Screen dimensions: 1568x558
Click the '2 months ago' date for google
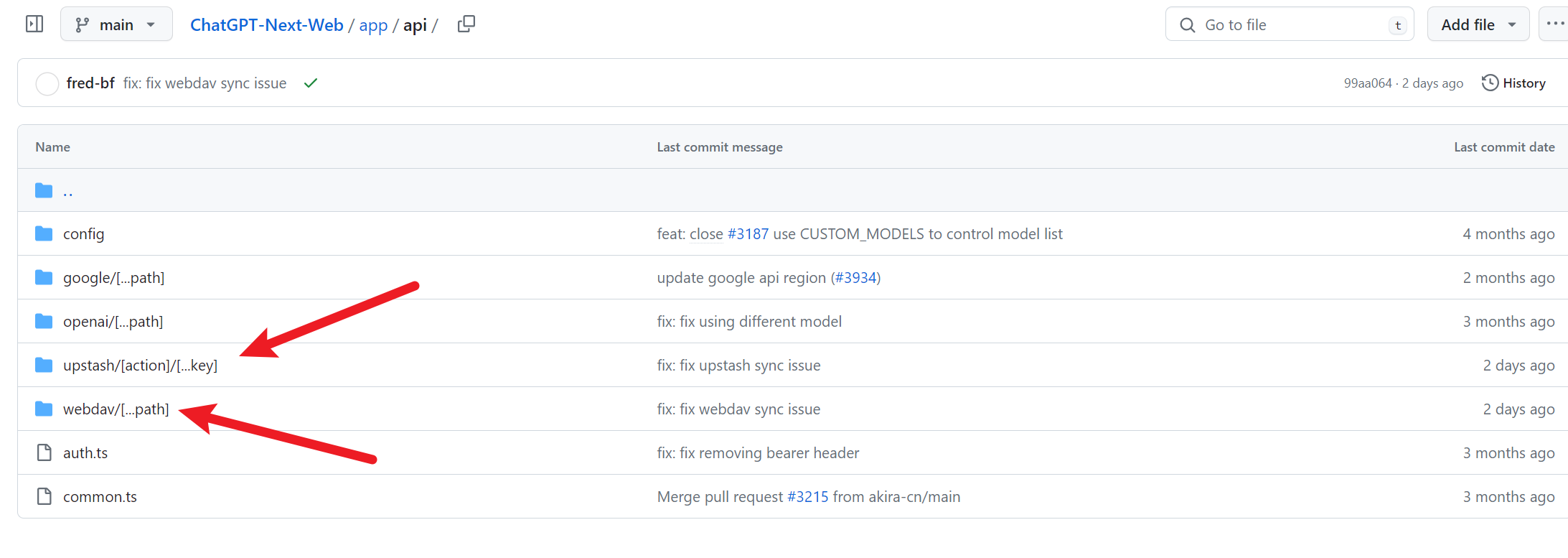[1508, 278]
